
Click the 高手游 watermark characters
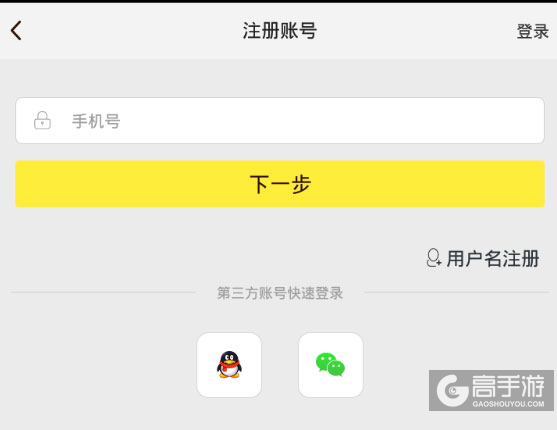click(x=508, y=386)
